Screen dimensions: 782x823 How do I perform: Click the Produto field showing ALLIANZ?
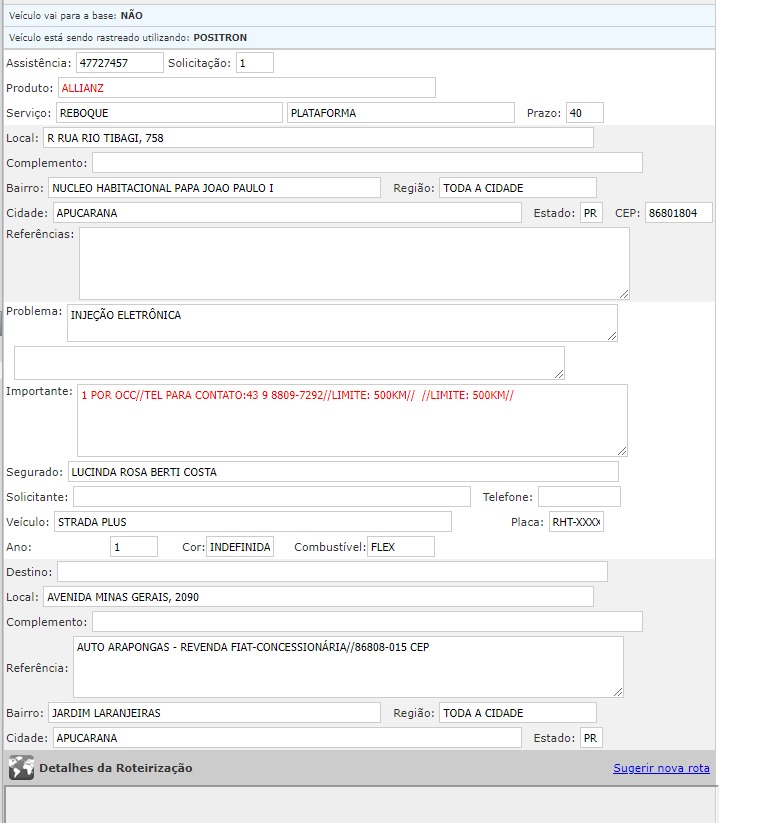[x=246, y=88]
